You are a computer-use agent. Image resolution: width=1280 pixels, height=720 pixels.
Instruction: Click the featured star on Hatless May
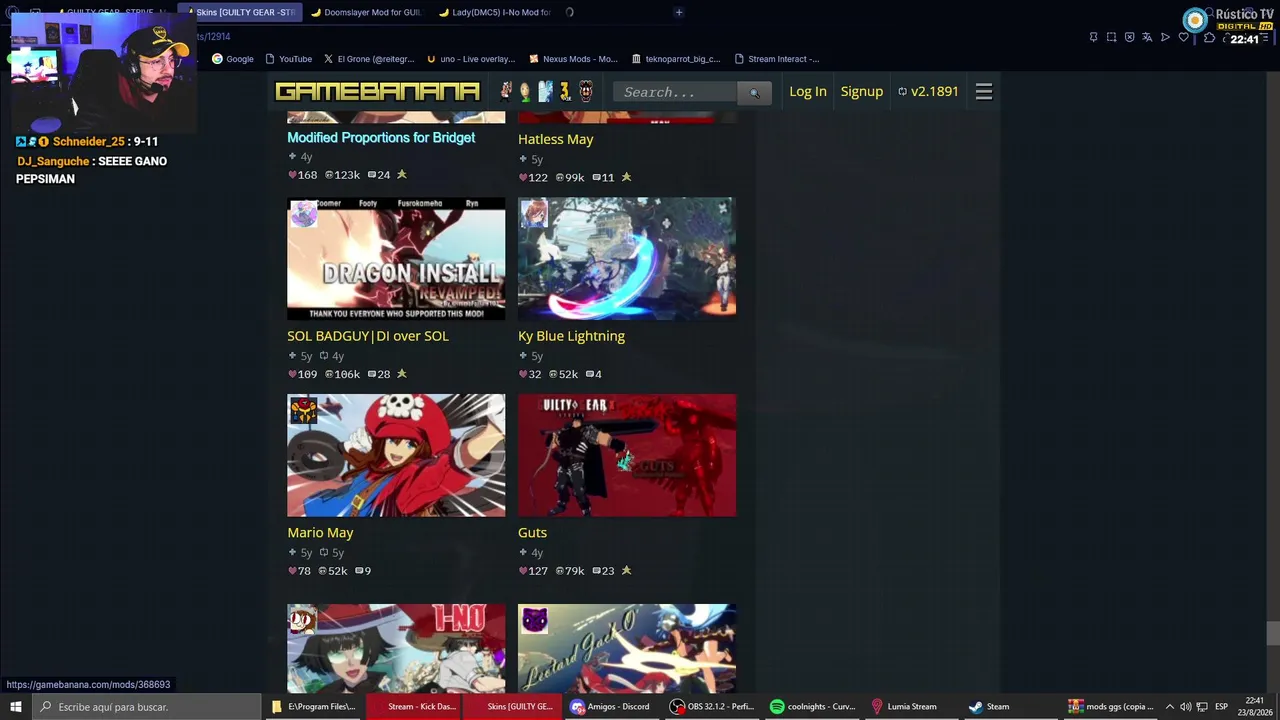pyautogui.click(x=626, y=177)
